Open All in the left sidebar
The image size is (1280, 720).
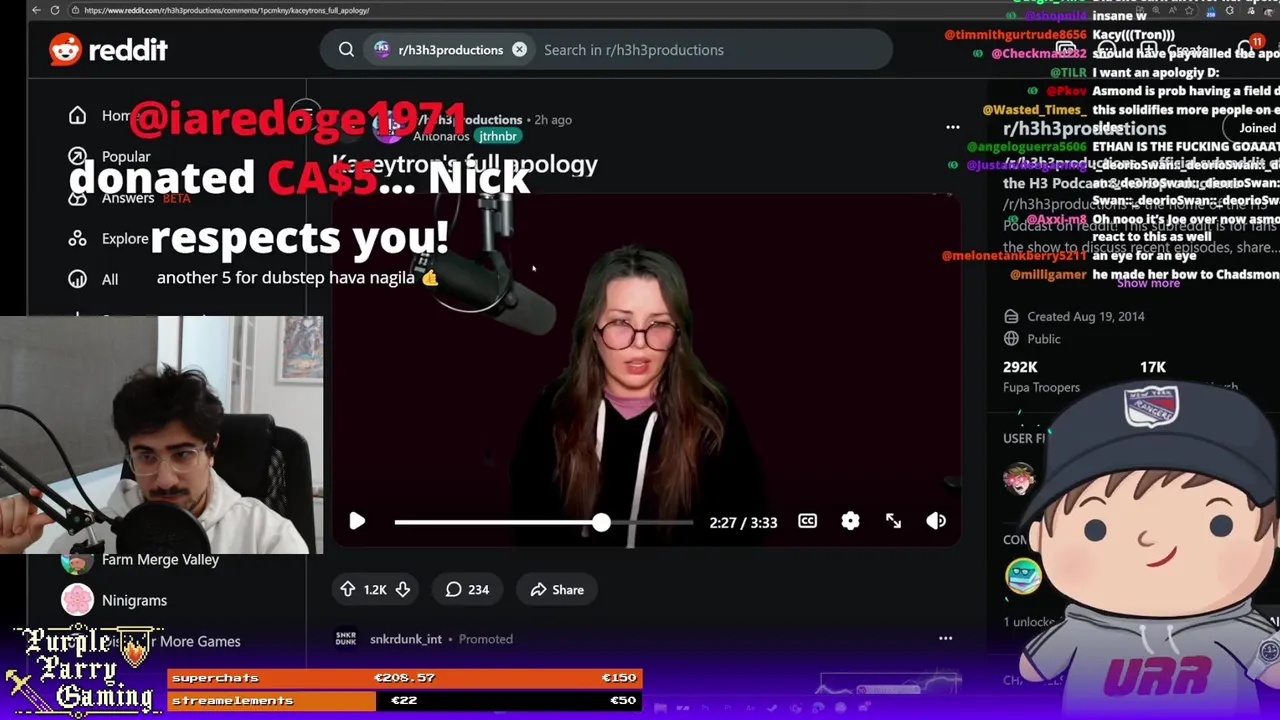point(109,279)
